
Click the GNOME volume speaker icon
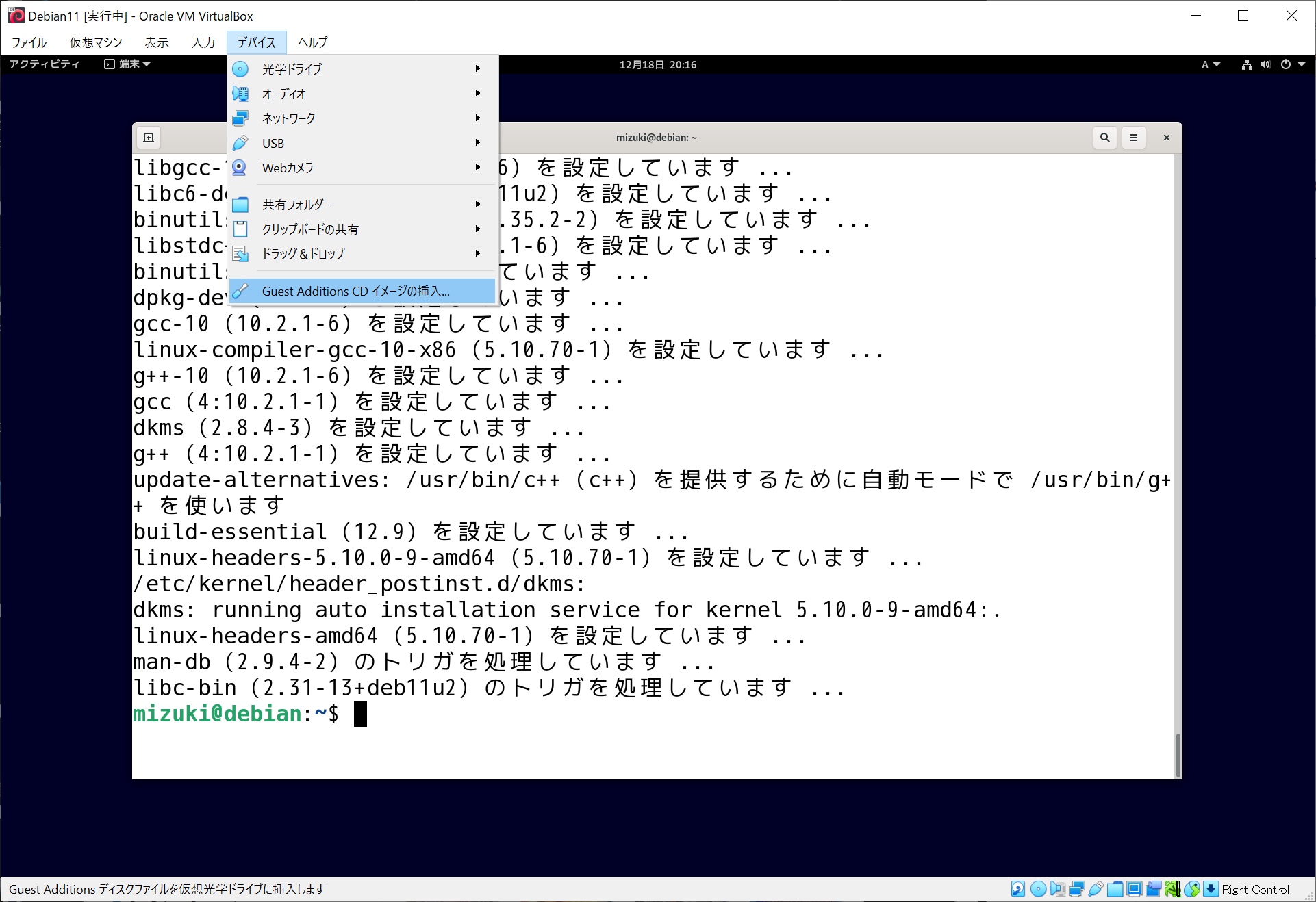pyautogui.click(x=1265, y=64)
